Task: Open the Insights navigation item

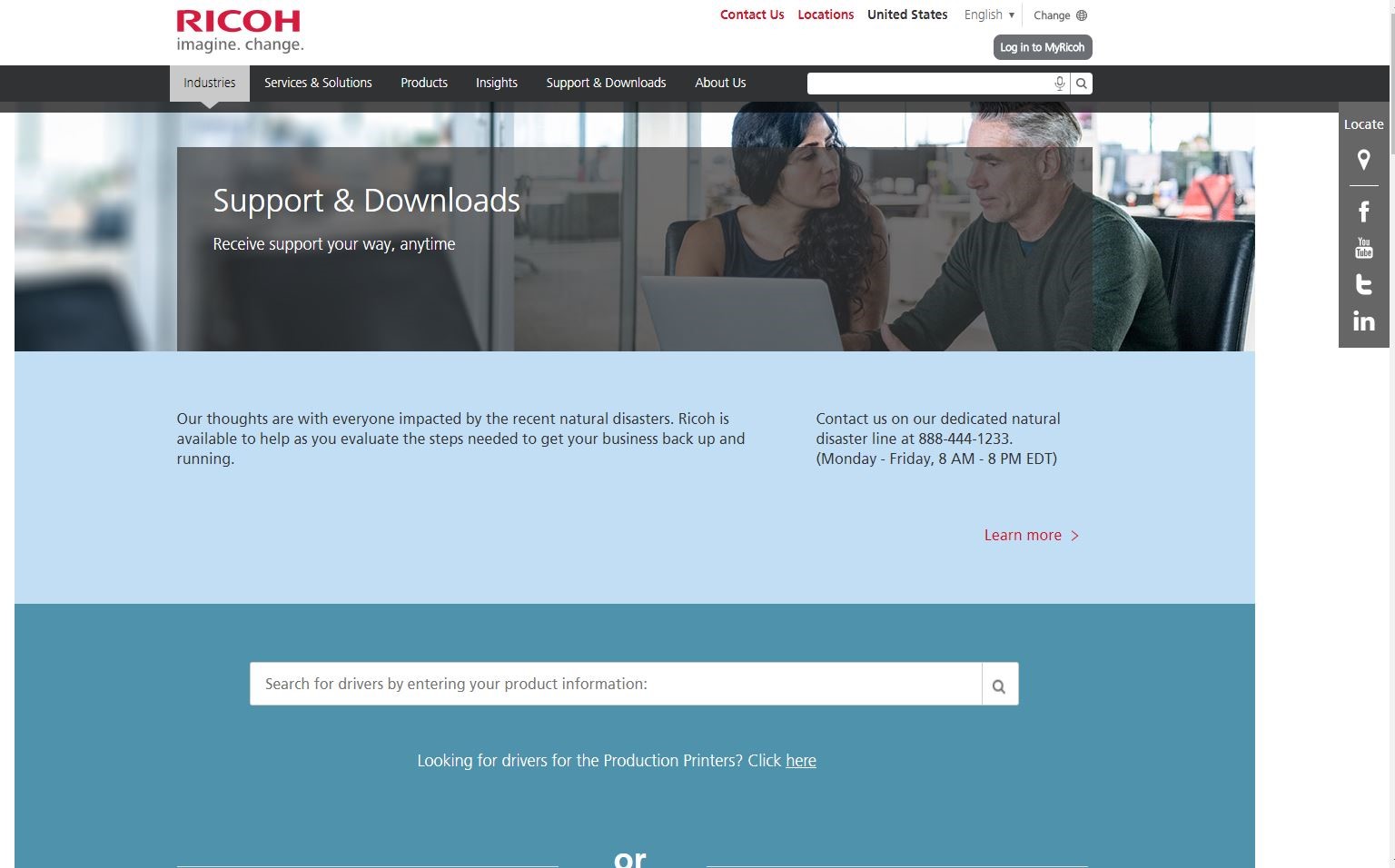Action: click(x=496, y=83)
